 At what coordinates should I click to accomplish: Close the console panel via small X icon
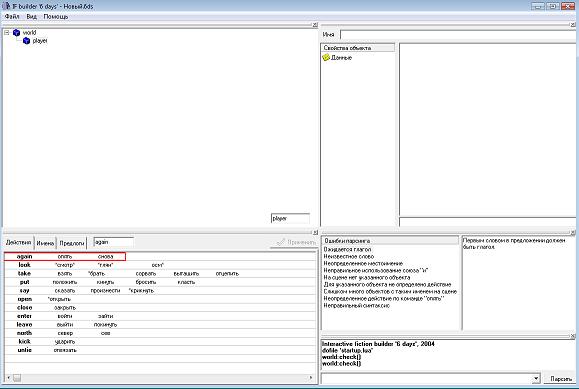click(x=573, y=336)
